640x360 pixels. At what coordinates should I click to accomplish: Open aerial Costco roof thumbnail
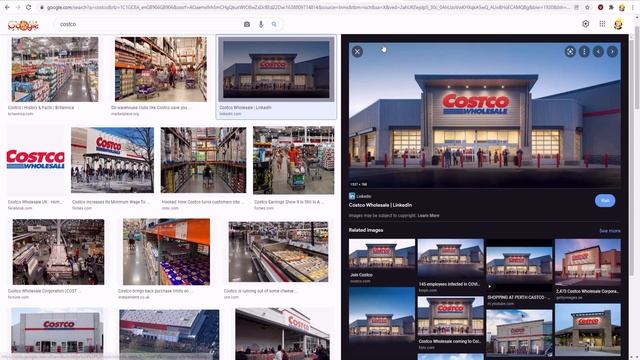click(169, 334)
